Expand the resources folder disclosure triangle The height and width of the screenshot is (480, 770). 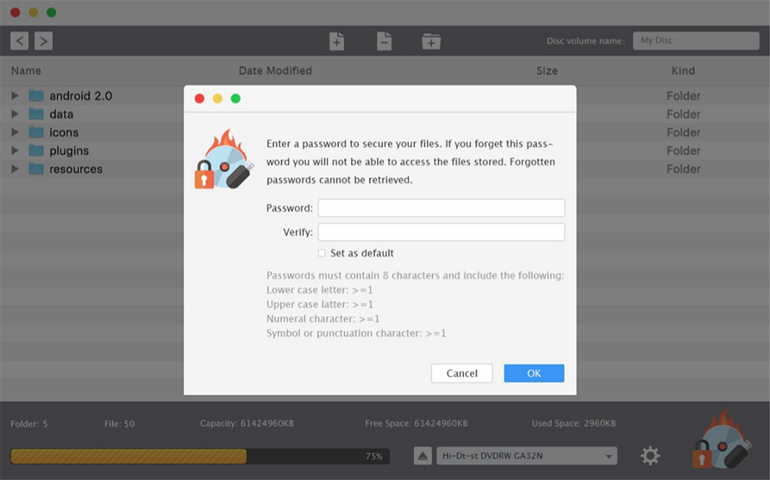point(15,169)
